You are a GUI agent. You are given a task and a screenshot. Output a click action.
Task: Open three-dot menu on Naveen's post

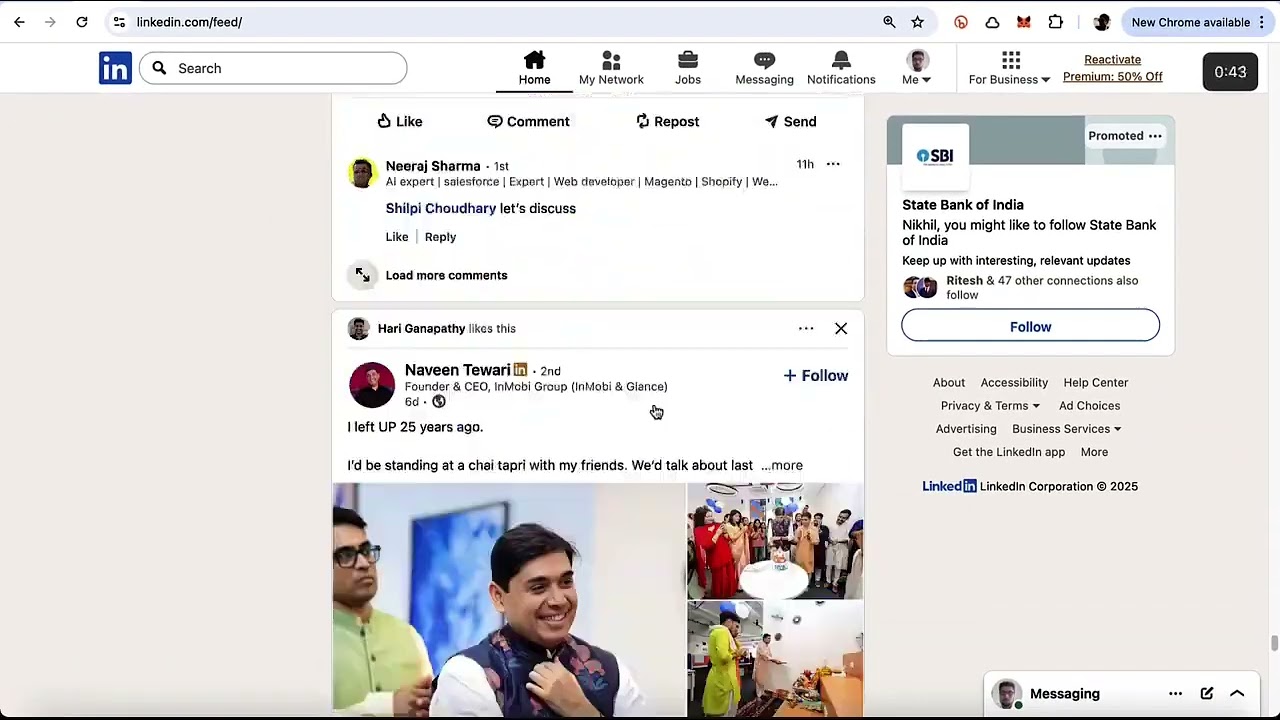[x=806, y=328]
